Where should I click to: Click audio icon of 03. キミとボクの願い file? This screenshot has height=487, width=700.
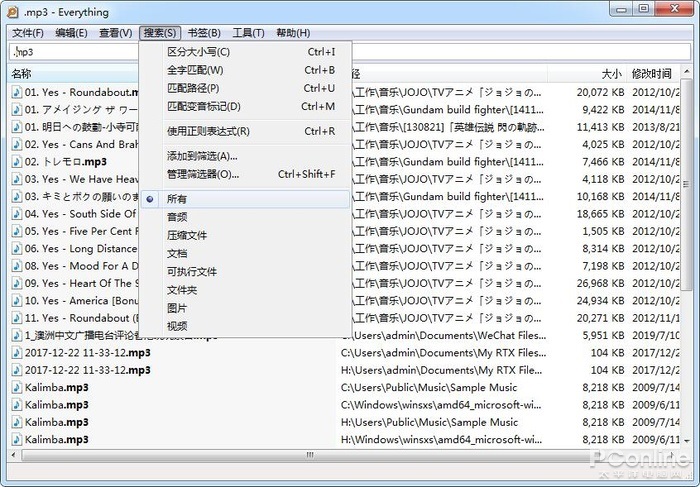17,197
